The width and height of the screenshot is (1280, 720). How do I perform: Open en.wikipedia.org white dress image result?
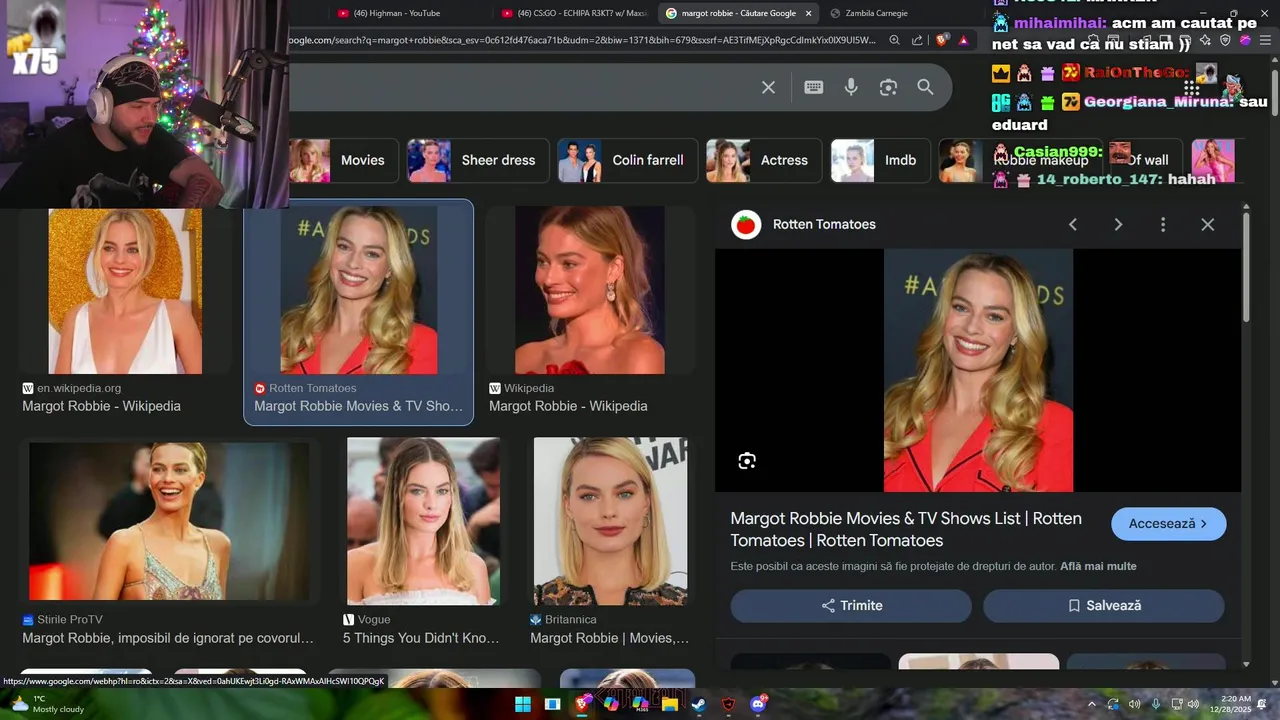pos(125,290)
